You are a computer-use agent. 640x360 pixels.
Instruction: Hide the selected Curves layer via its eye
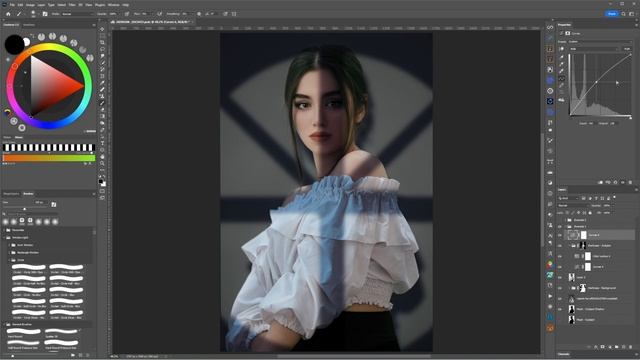(x=560, y=235)
